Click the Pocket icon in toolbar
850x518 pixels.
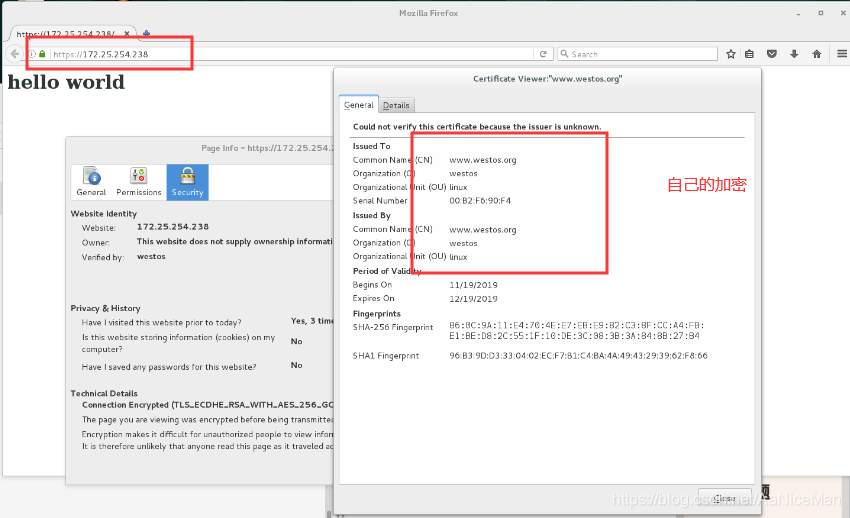click(x=772, y=54)
